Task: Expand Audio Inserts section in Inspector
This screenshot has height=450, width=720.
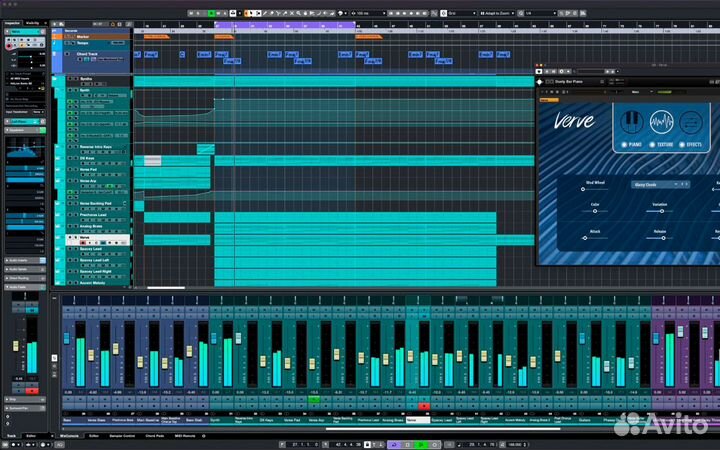Action: tap(25, 260)
